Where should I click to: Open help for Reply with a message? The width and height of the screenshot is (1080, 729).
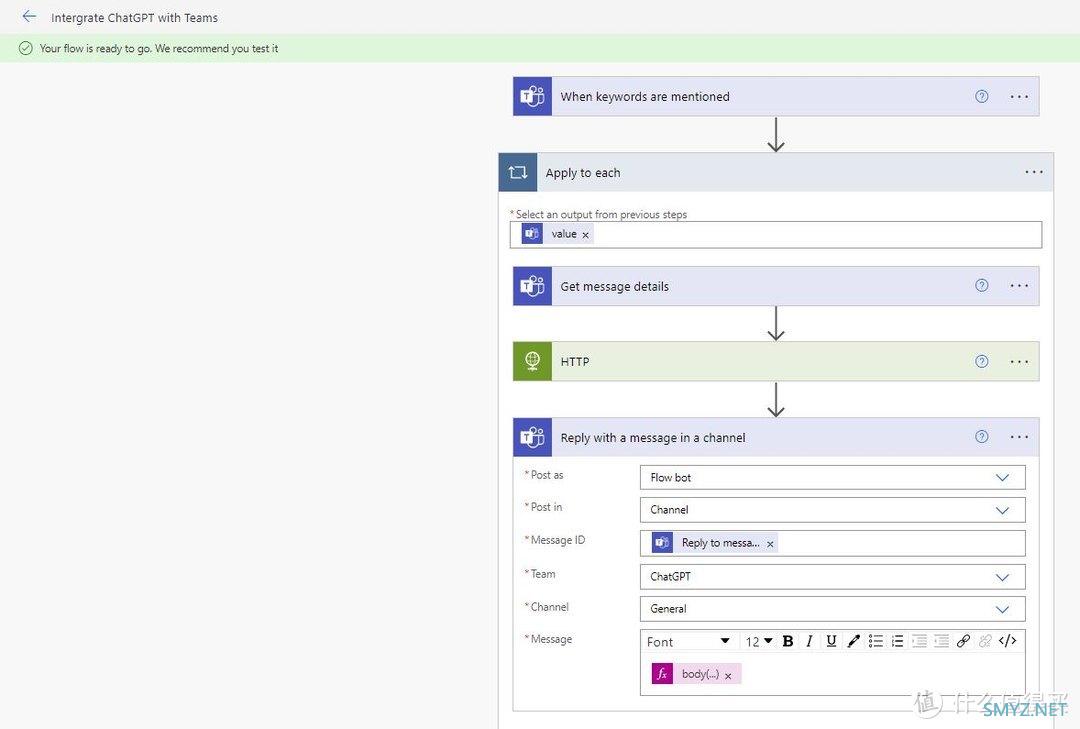click(982, 436)
